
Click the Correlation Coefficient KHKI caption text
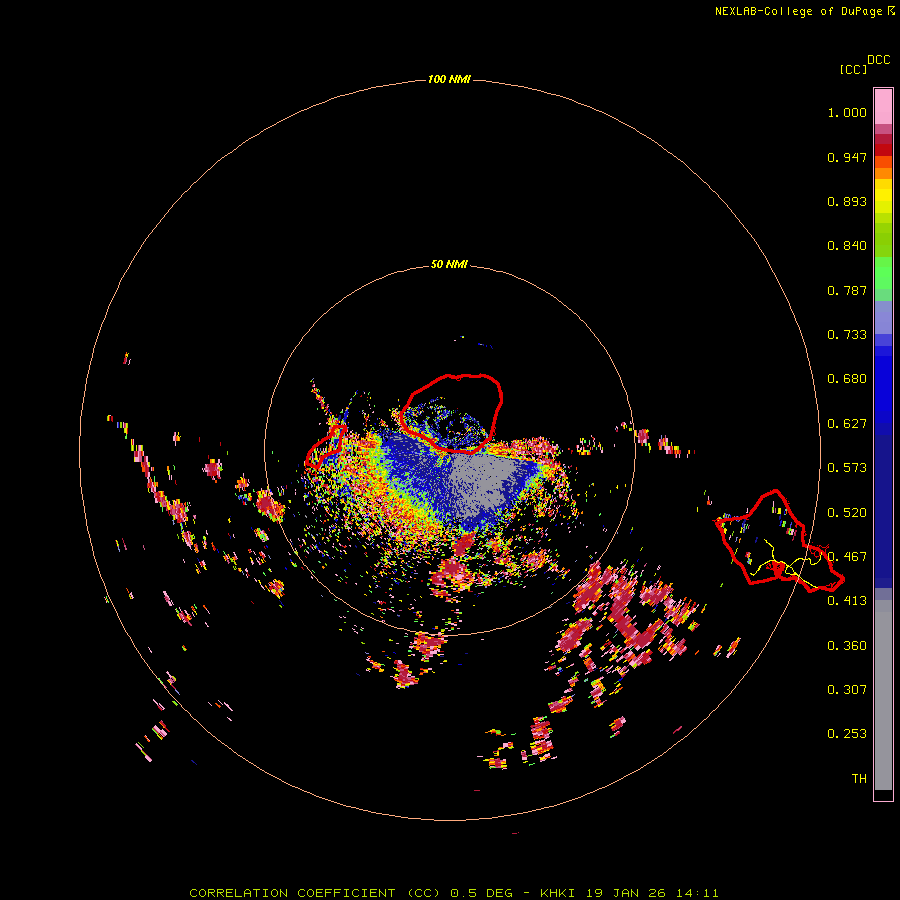453,893
